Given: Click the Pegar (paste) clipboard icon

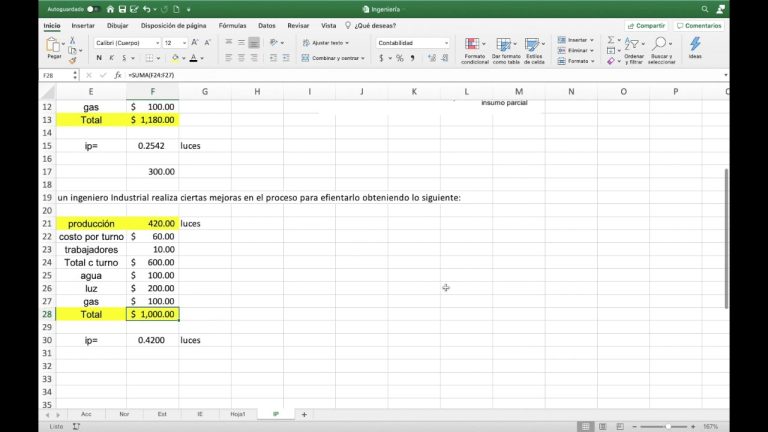Looking at the screenshot, I should click(54, 45).
